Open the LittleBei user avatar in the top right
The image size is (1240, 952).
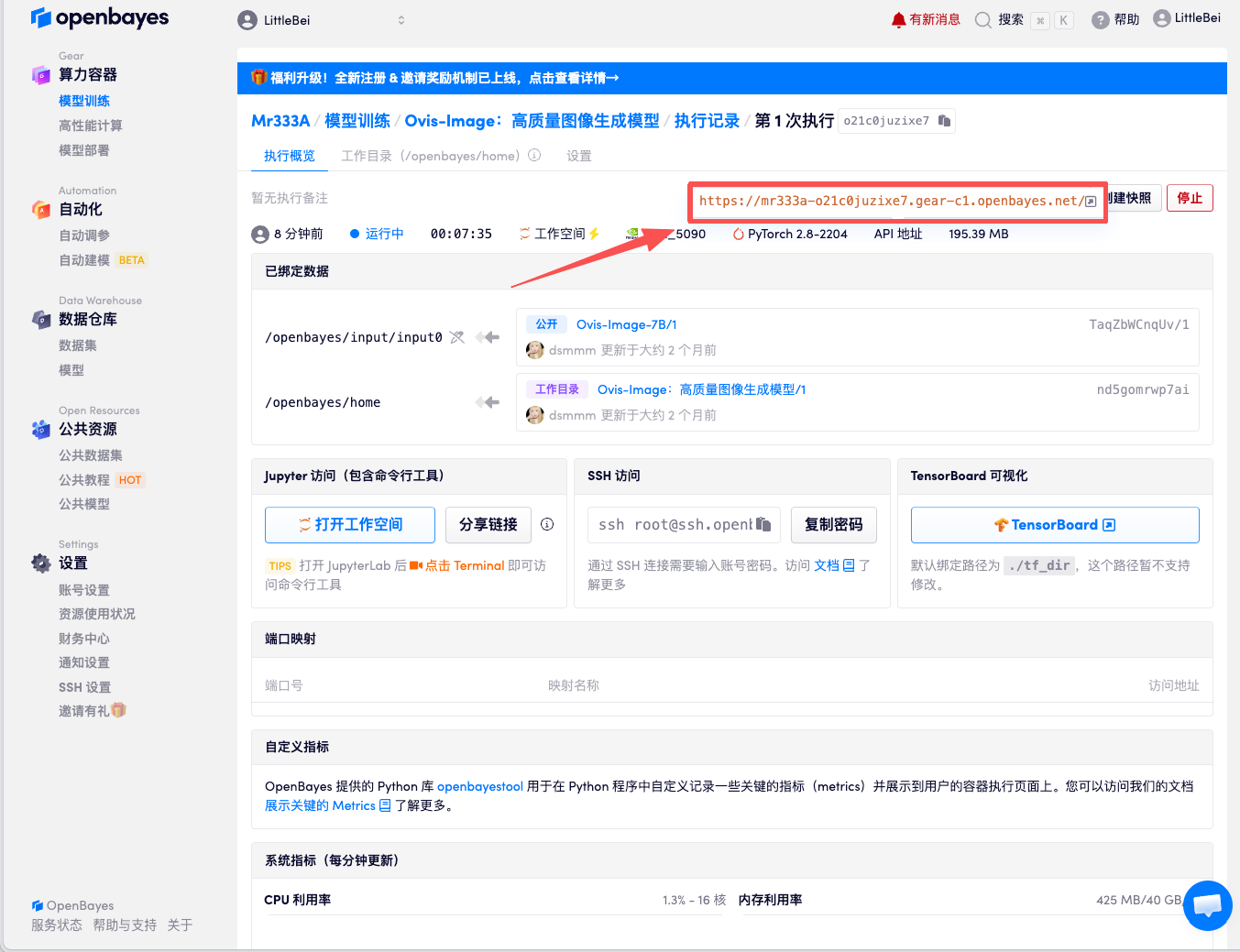point(1187,18)
